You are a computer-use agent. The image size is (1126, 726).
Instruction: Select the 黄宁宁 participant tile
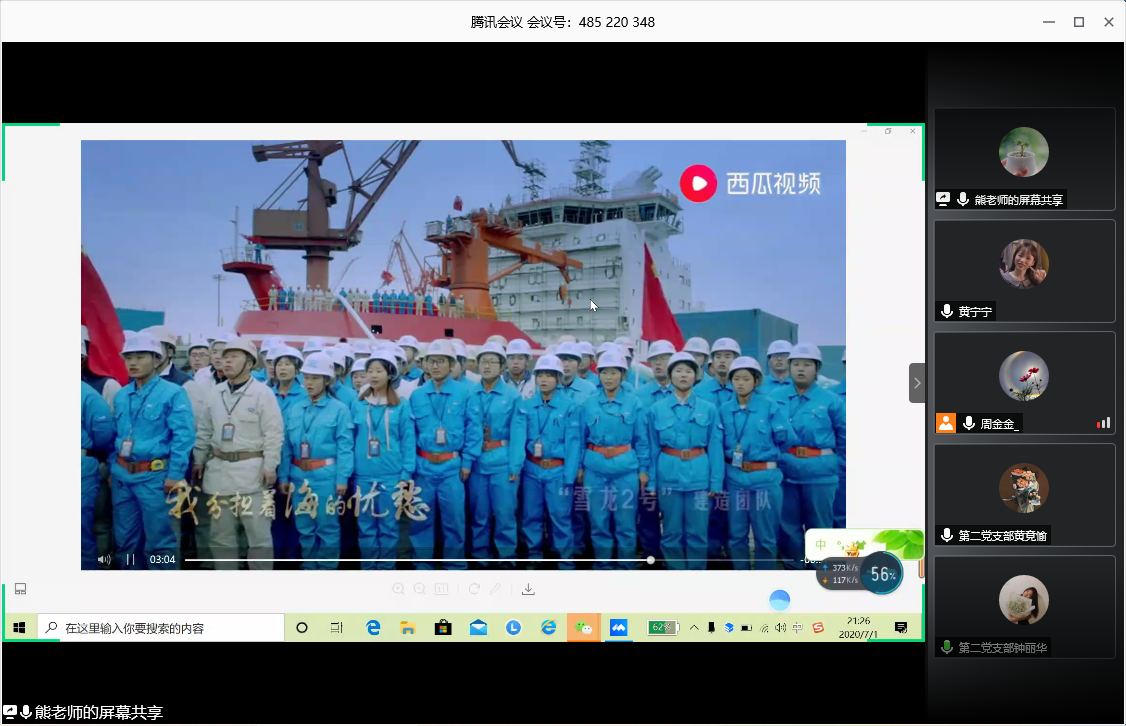click(x=1024, y=270)
